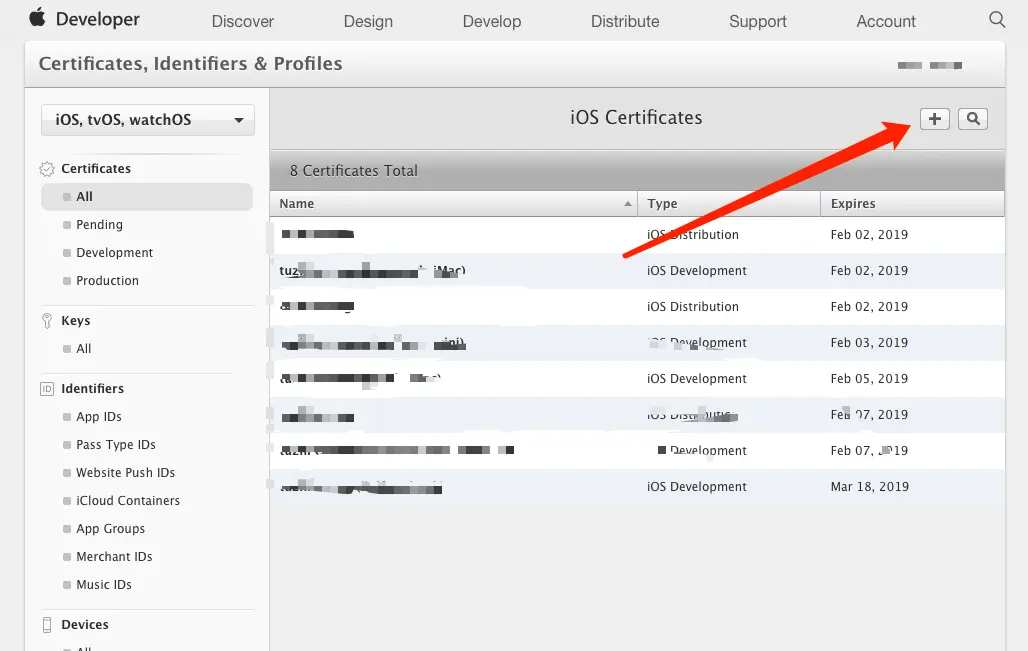Select certificate row expiring Feb 05, 2019
The image size is (1028, 651).
[x=637, y=379]
